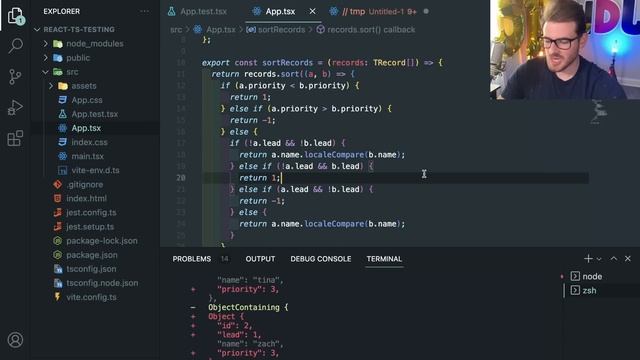Open .gitignore file
This screenshot has width=640, height=360.
pyautogui.click(x=84, y=184)
